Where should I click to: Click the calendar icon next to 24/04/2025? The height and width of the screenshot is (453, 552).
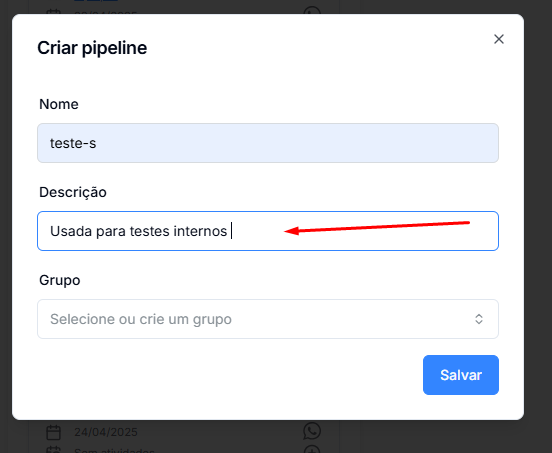[x=54, y=433]
